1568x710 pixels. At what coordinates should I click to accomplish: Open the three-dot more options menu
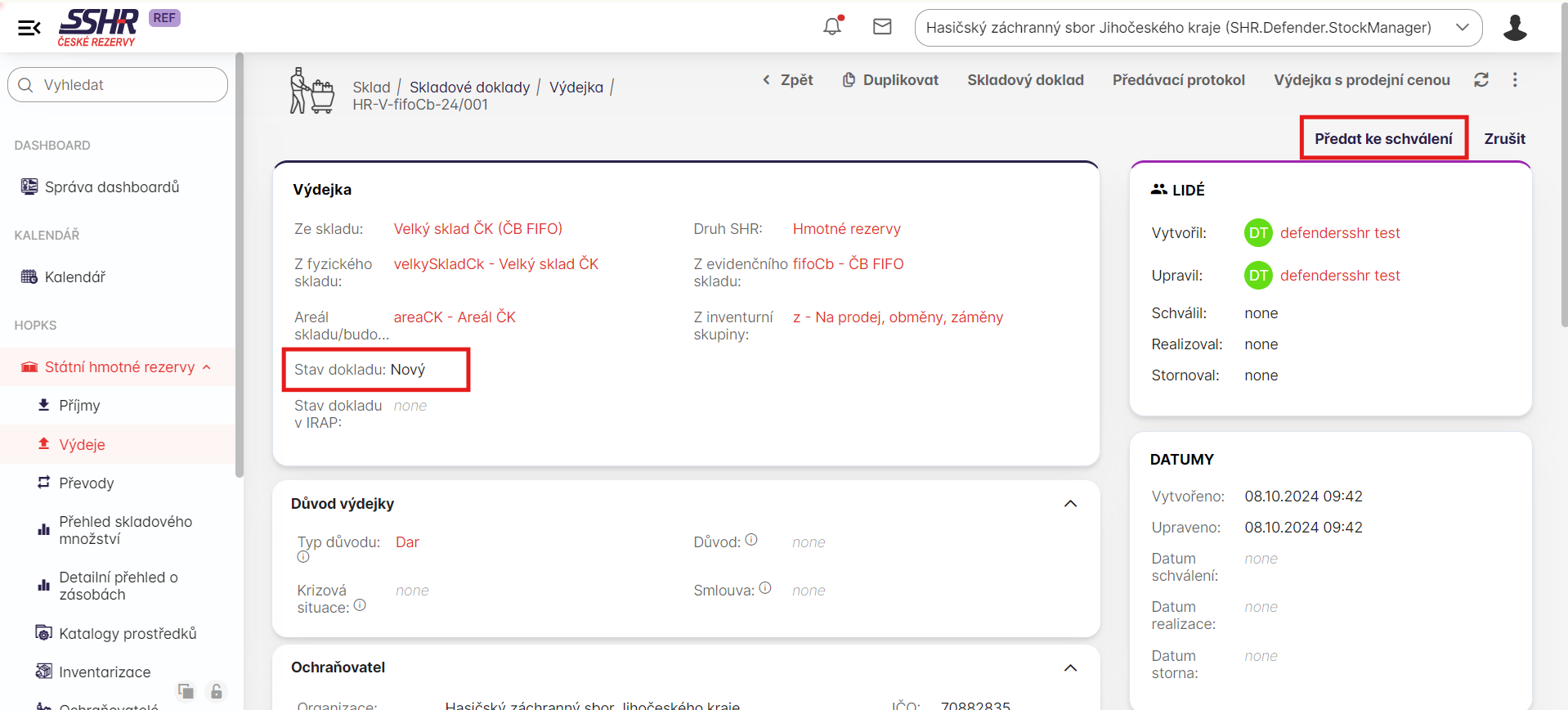click(x=1515, y=80)
